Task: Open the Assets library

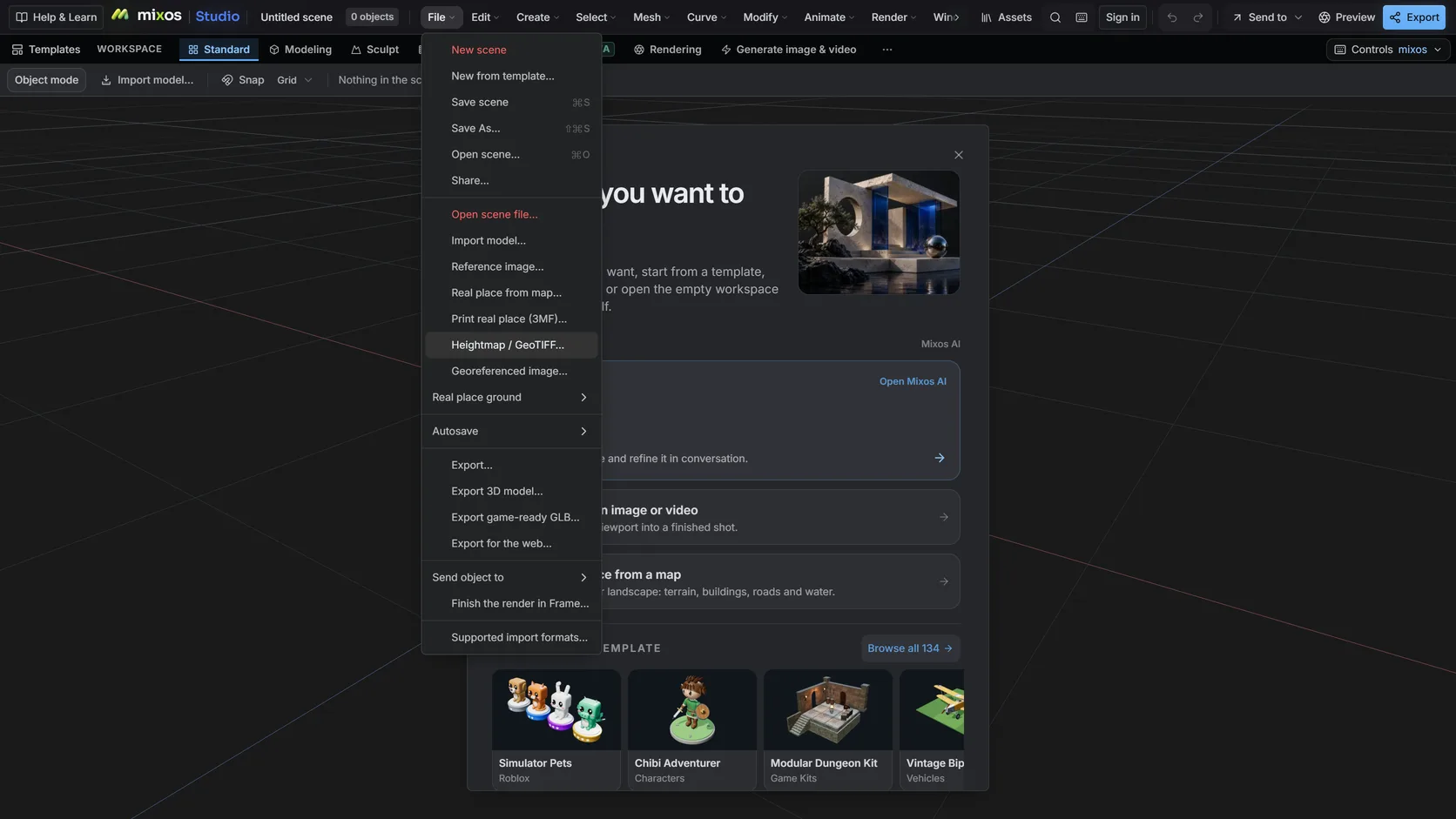Action: [x=1006, y=17]
